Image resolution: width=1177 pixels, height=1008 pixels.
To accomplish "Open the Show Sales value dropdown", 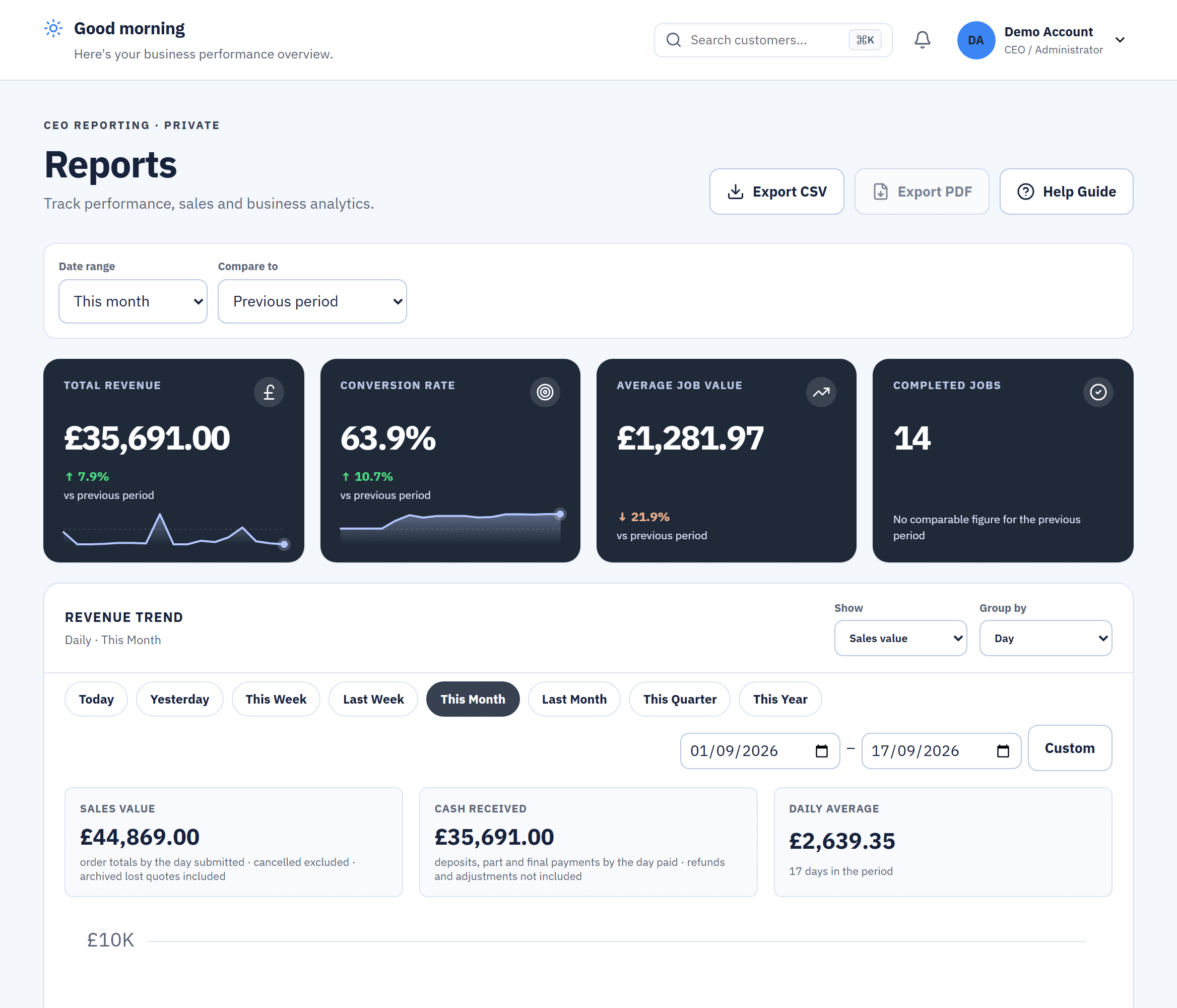I will [x=900, y=638].
